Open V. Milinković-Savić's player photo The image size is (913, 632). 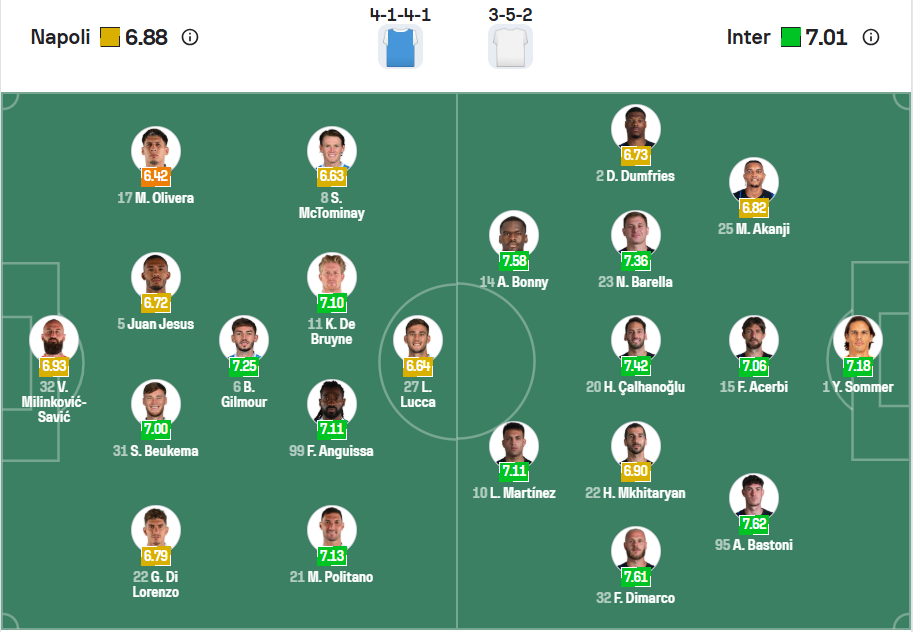53,339
